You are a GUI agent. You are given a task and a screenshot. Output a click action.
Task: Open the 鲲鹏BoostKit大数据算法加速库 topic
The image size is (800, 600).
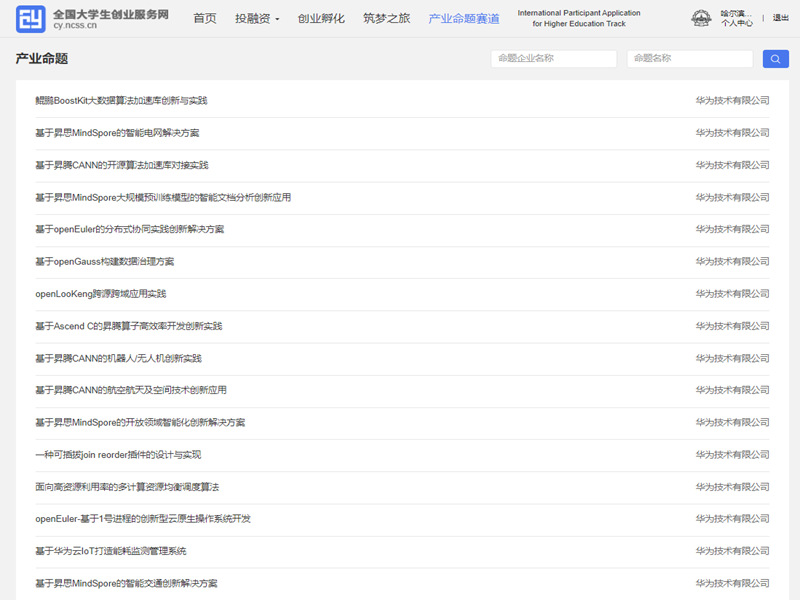point(121,101)
